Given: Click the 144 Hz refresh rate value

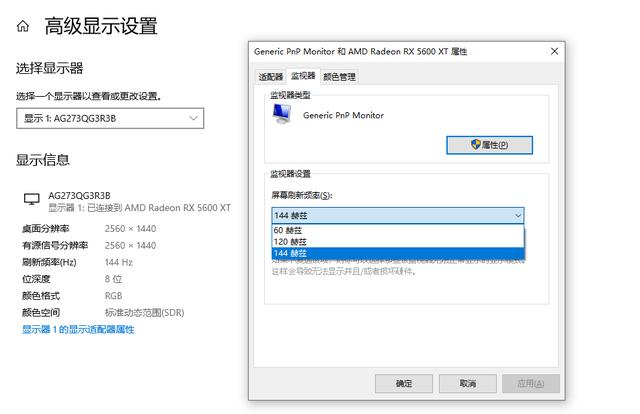Looking at the screenshot, I should [119, 262].
